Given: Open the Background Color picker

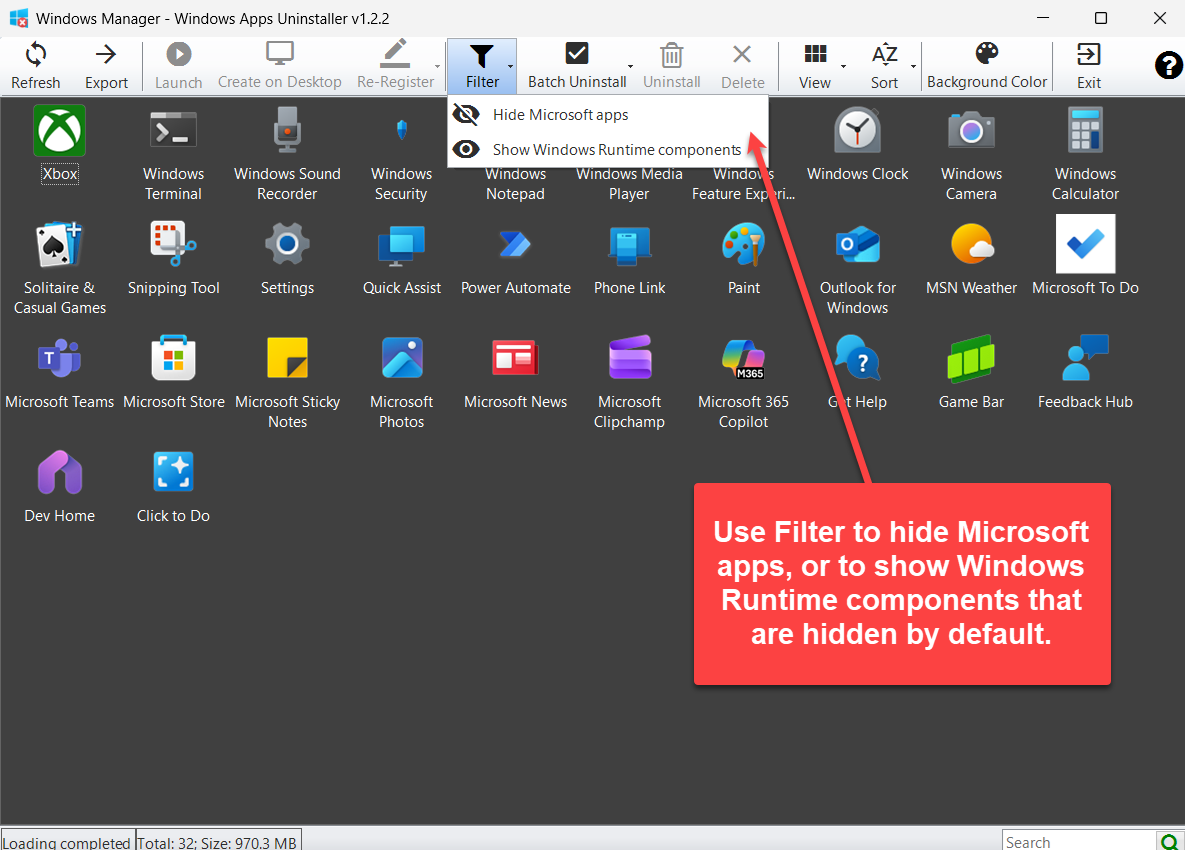Looking at the screenshot, I should tap(987, 66).
